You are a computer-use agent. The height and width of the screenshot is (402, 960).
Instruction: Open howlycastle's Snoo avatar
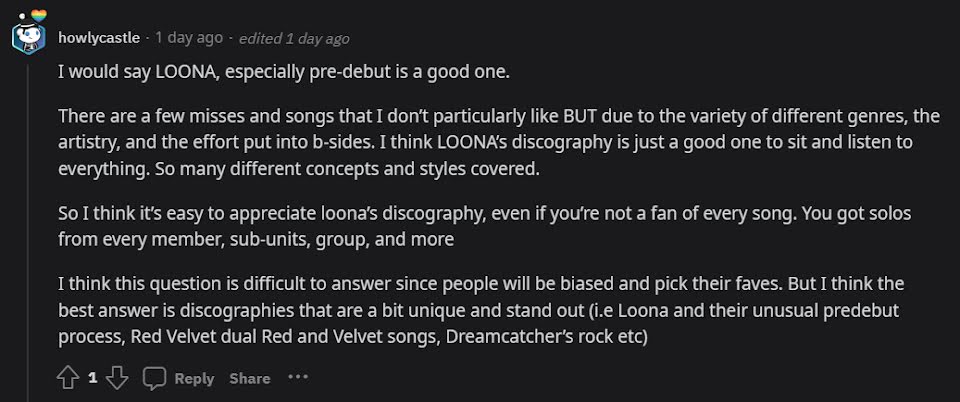[x=28, y=38]
